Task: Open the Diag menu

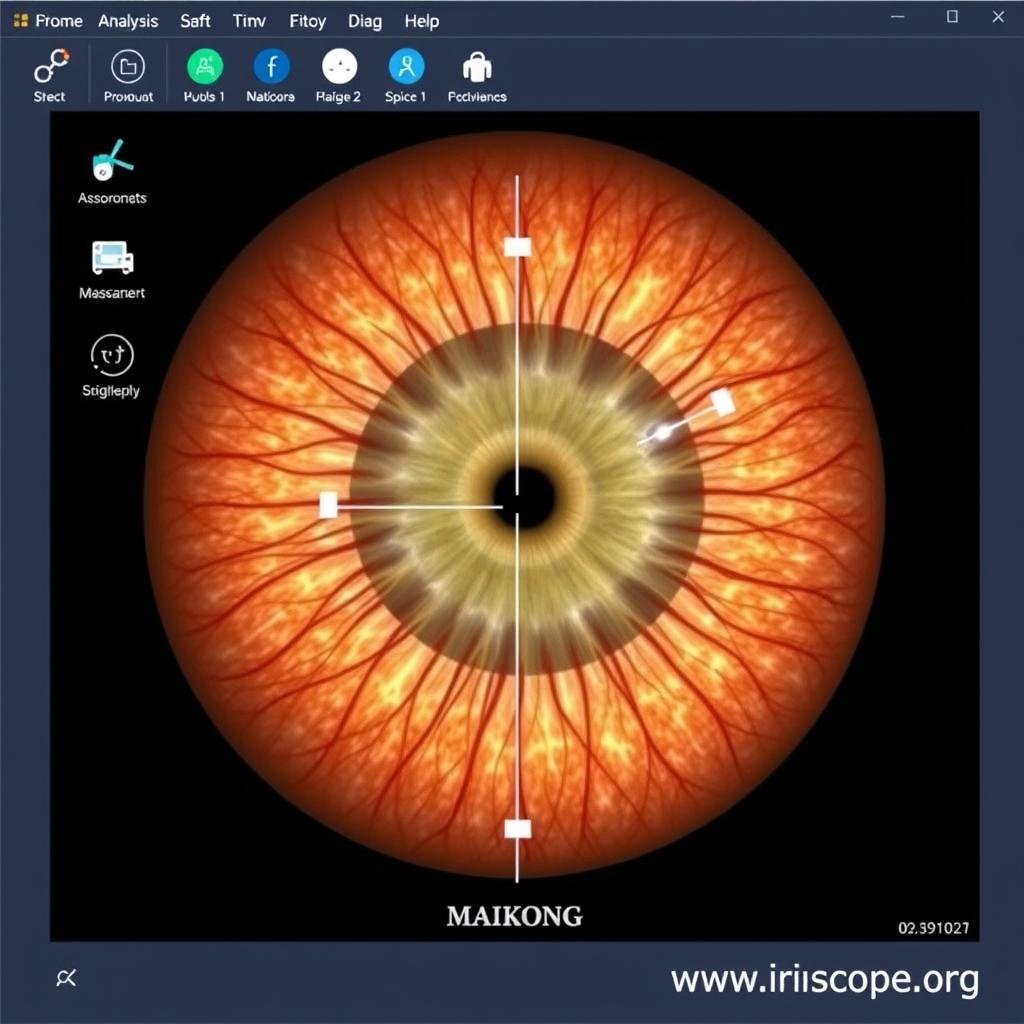Action: (364, 20)
